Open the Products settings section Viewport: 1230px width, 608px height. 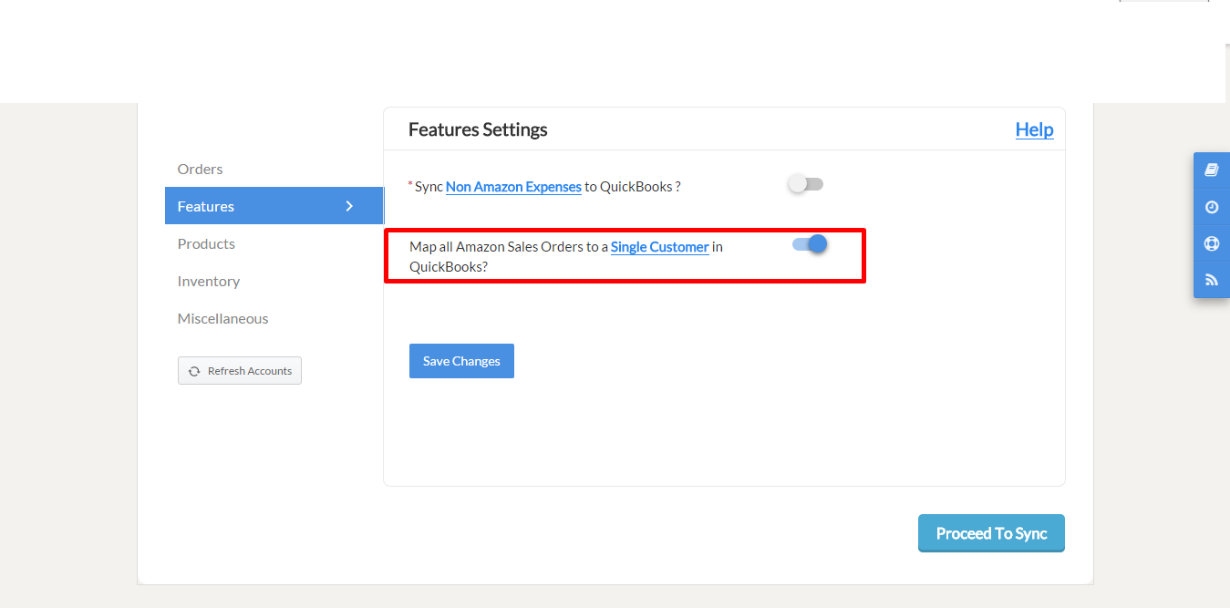point(206,244)
